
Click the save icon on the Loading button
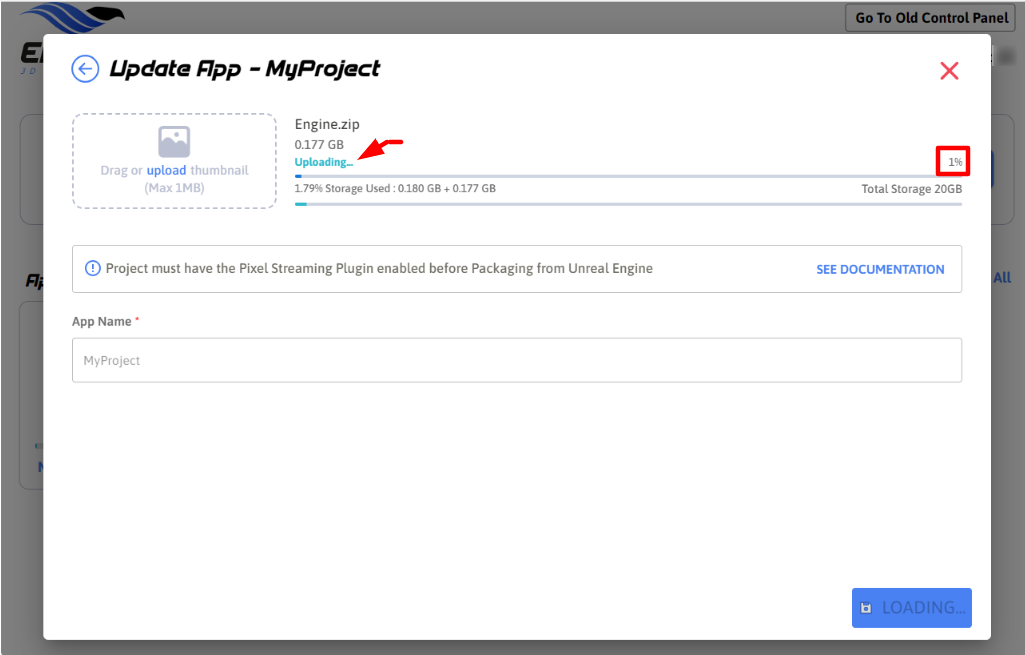pos(866,608)
